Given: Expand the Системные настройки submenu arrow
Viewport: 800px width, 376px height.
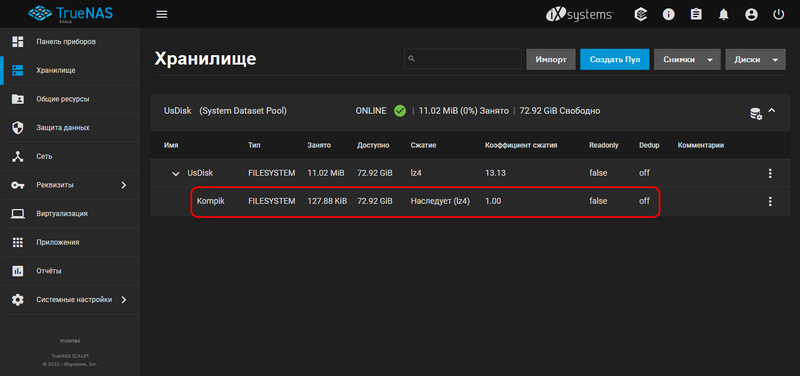Looking at the screenshot, I should [123, 299].
